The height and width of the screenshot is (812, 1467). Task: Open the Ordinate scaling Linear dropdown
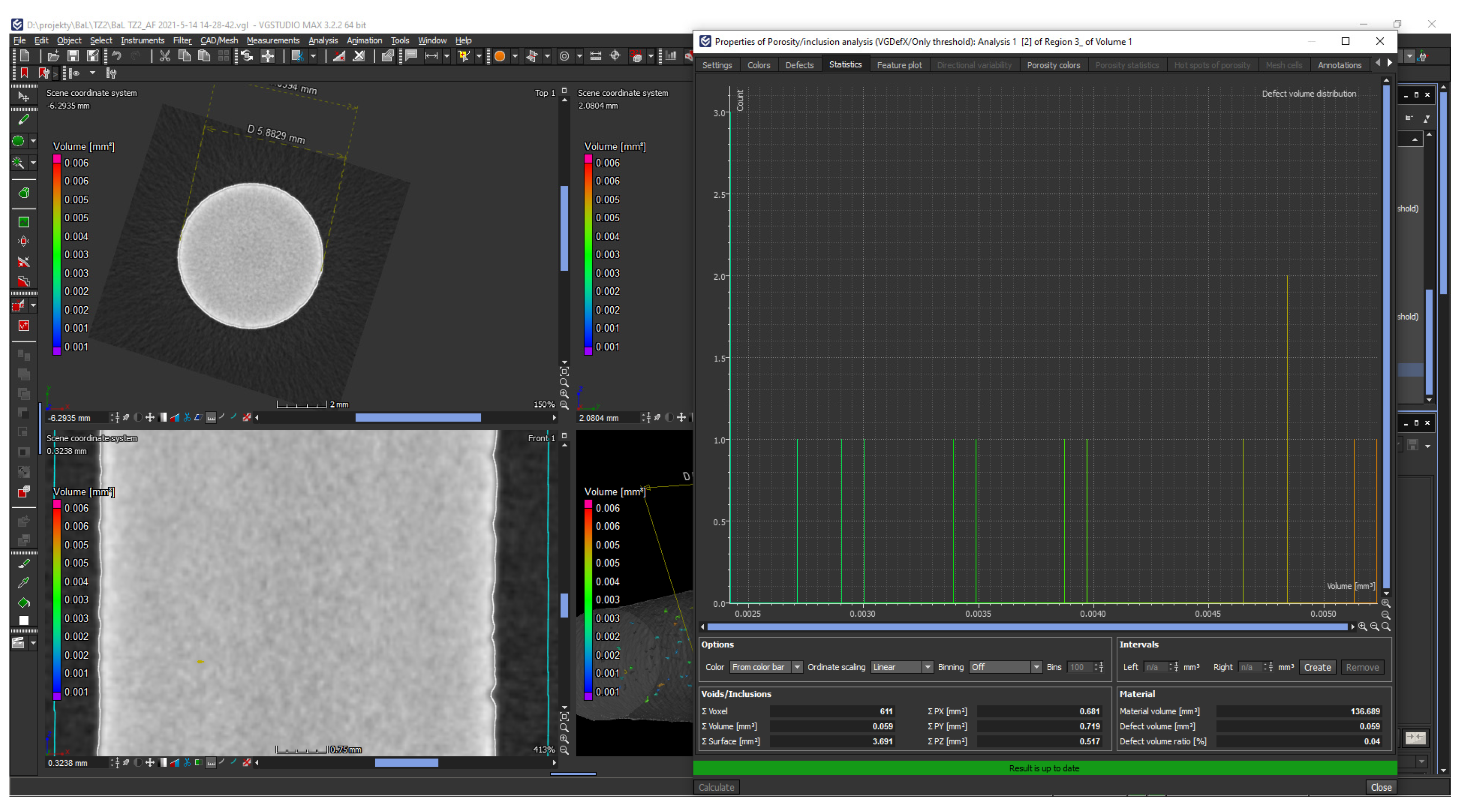(x=902, y=667)
